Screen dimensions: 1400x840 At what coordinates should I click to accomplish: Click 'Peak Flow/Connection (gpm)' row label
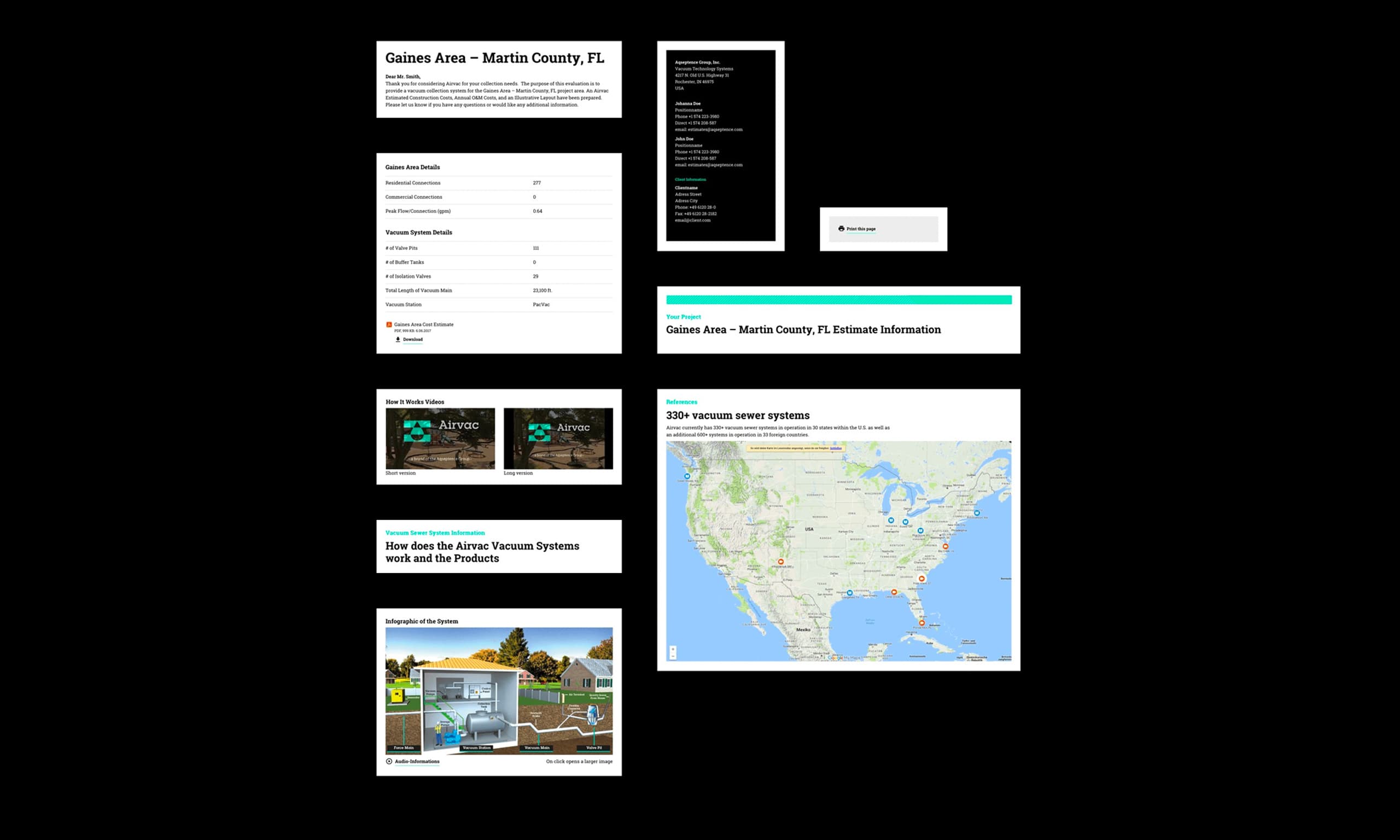click(x=418, y=211)
